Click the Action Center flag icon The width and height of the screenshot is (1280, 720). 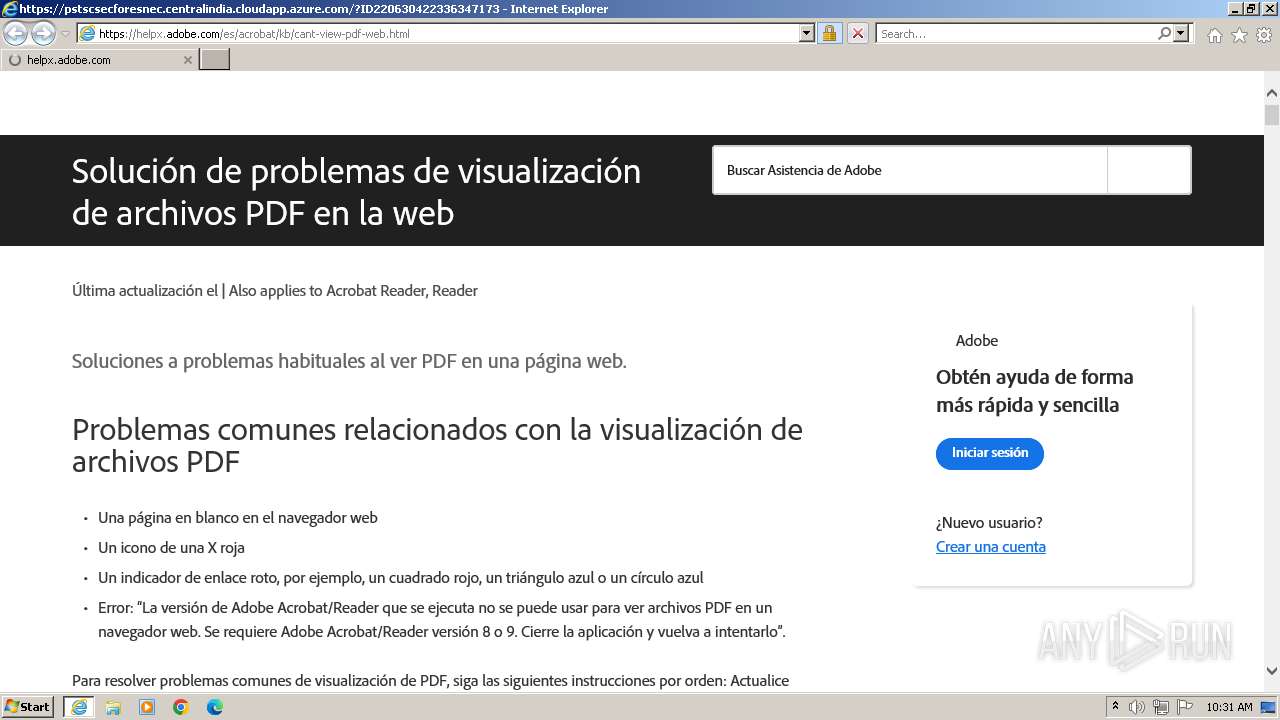click(1184, 707)
